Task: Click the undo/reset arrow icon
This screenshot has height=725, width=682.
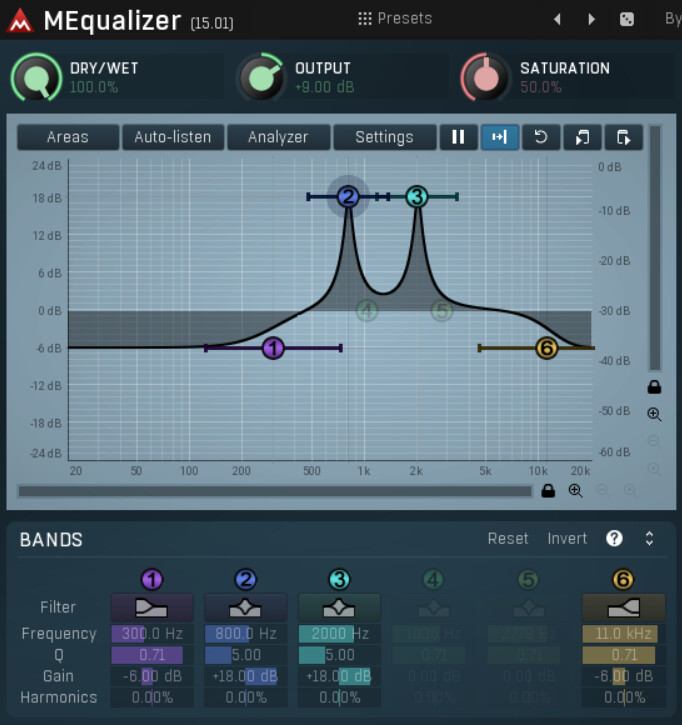Action: click(541, 137)
